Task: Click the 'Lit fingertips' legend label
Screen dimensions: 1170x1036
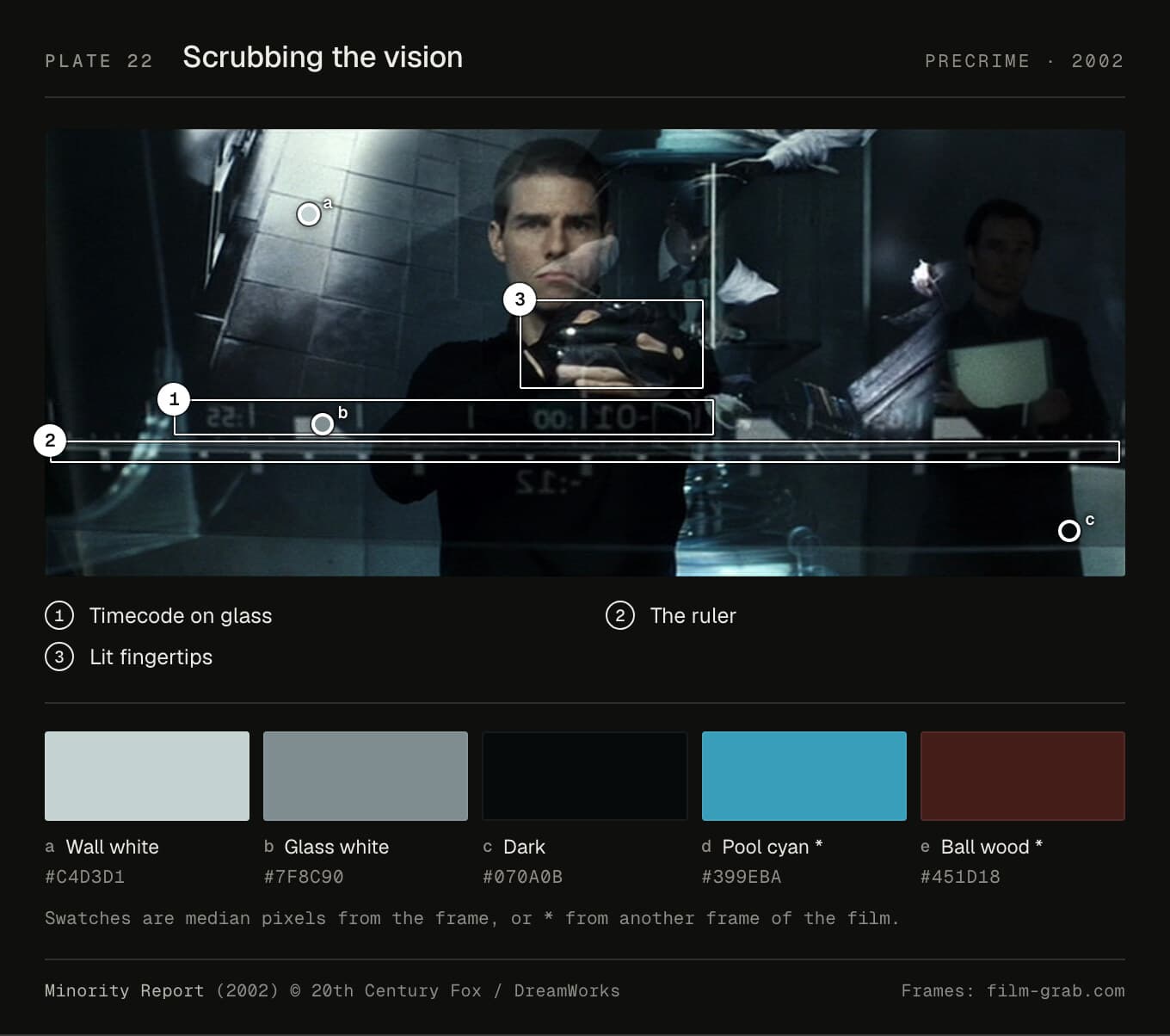Action: click(151, 657)
